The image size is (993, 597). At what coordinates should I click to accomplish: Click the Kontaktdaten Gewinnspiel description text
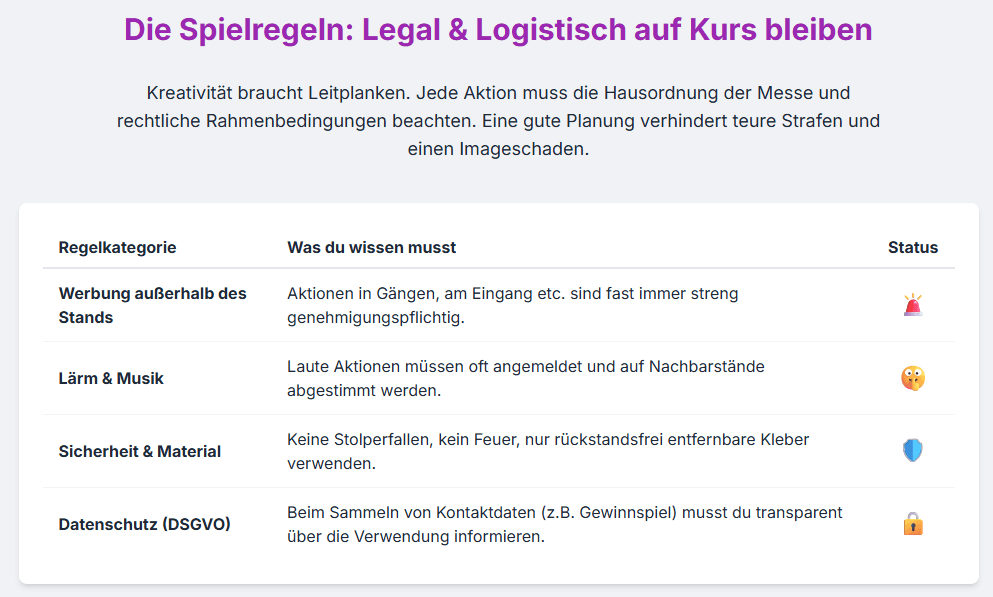click(x=564, y=513)
